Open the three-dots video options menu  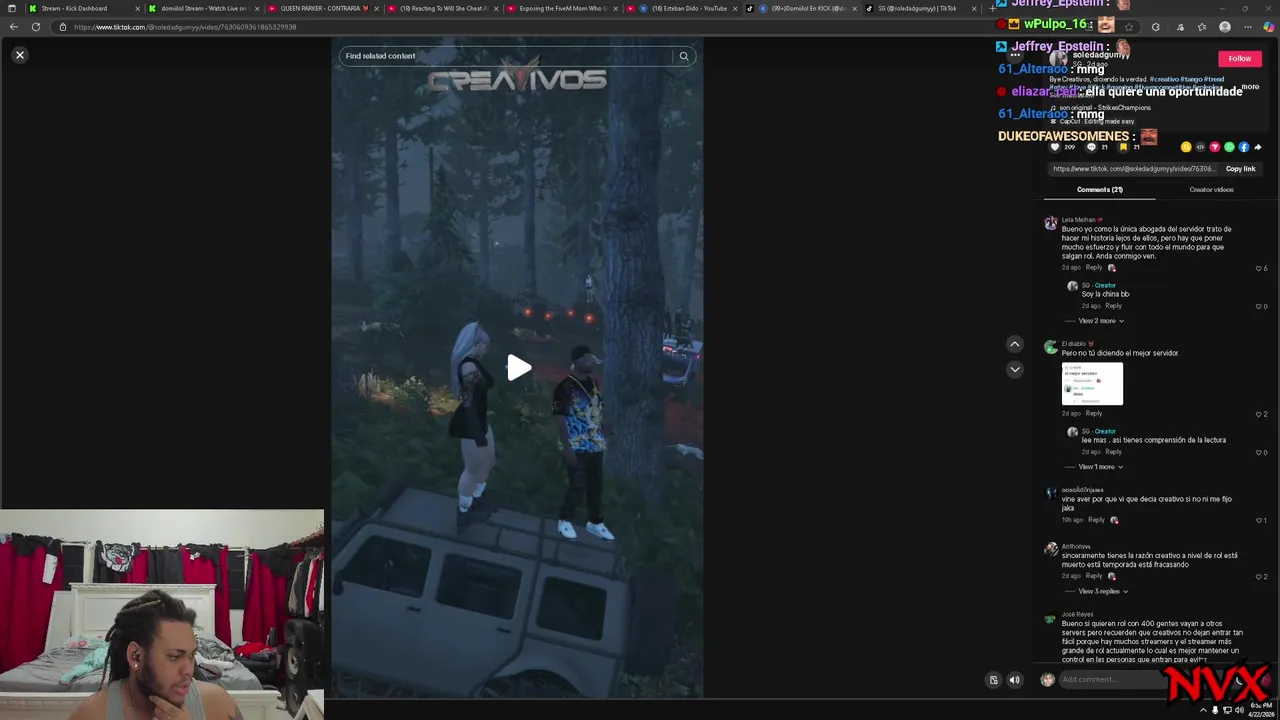pyautogui.click(x=1015, y=56)
